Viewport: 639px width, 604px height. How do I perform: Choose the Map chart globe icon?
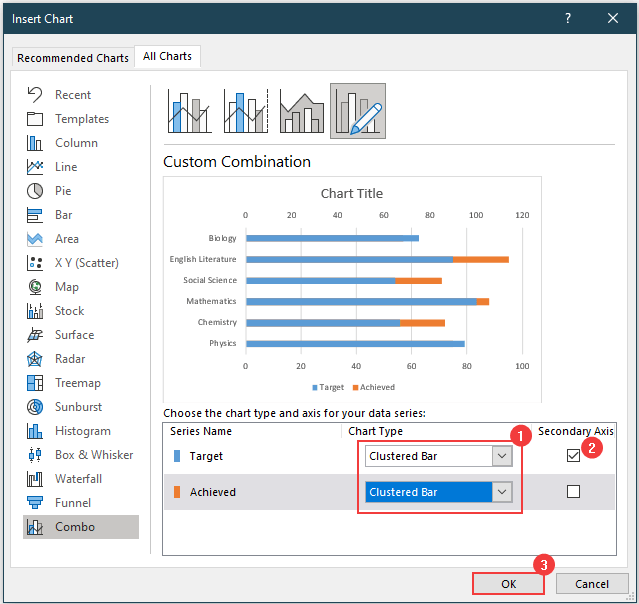click(x=35, y=287)
